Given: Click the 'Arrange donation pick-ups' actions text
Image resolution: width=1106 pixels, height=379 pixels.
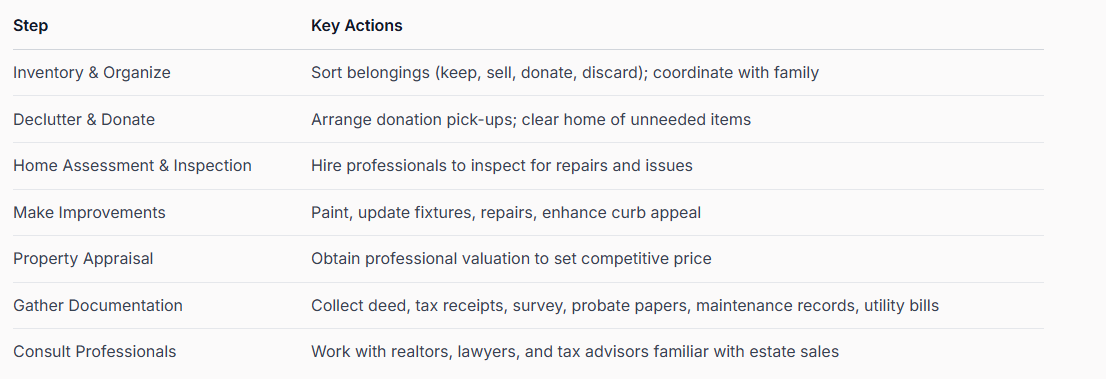Looking at the screenshot, I should [x=531, y=119].
